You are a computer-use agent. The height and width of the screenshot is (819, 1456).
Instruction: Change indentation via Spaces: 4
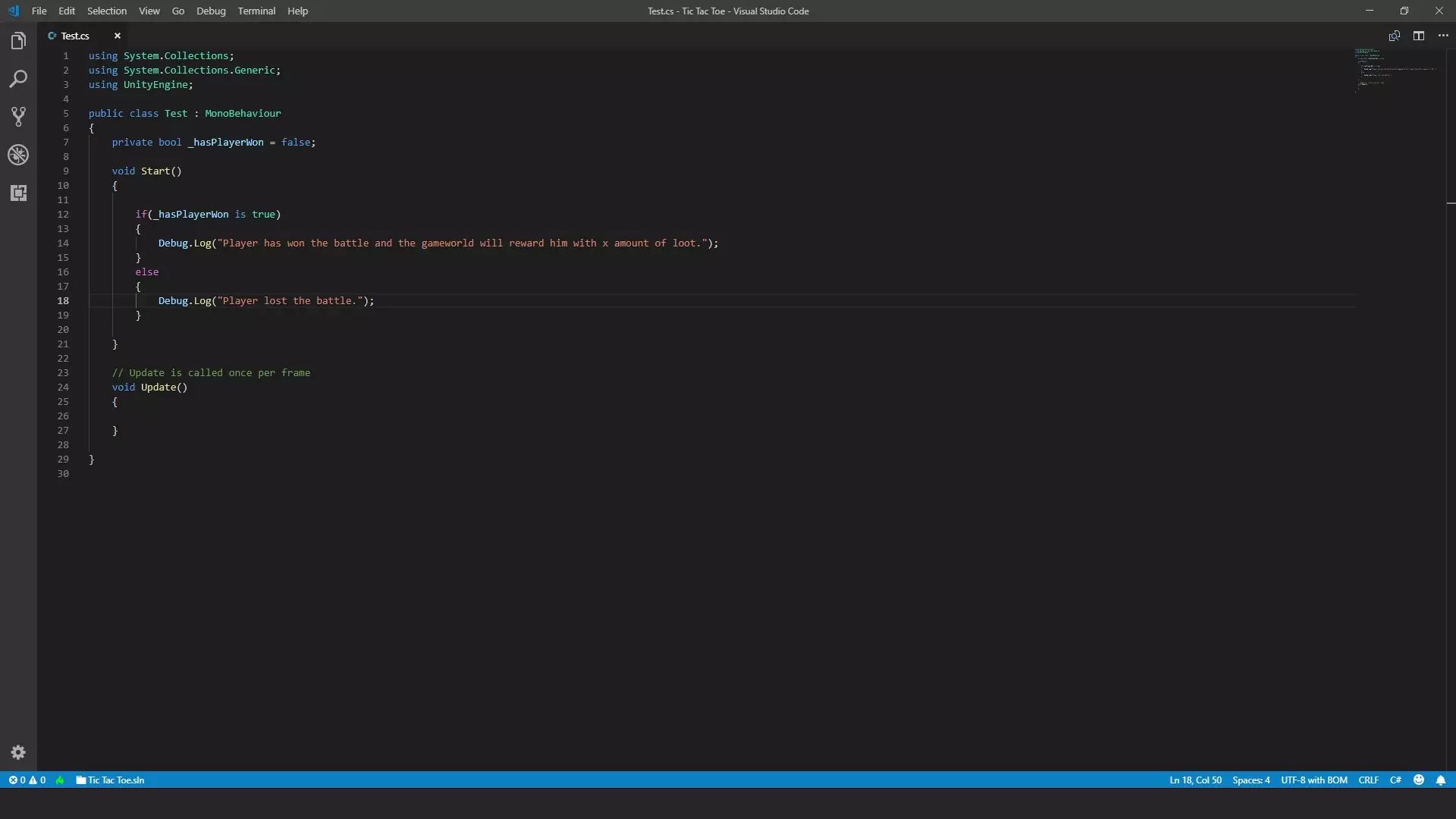[1250, 780]
